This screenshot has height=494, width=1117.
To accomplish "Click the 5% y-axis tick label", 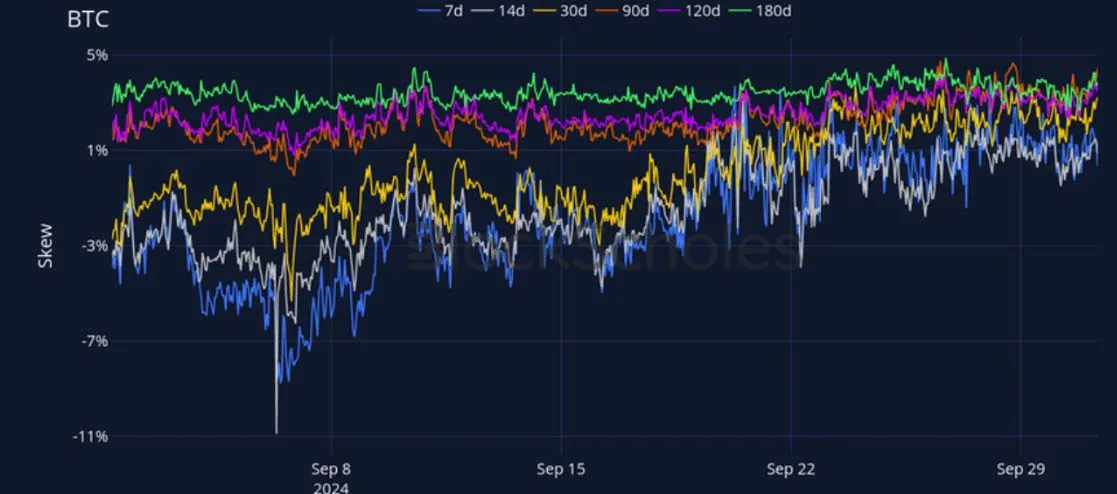I will 98,55.
